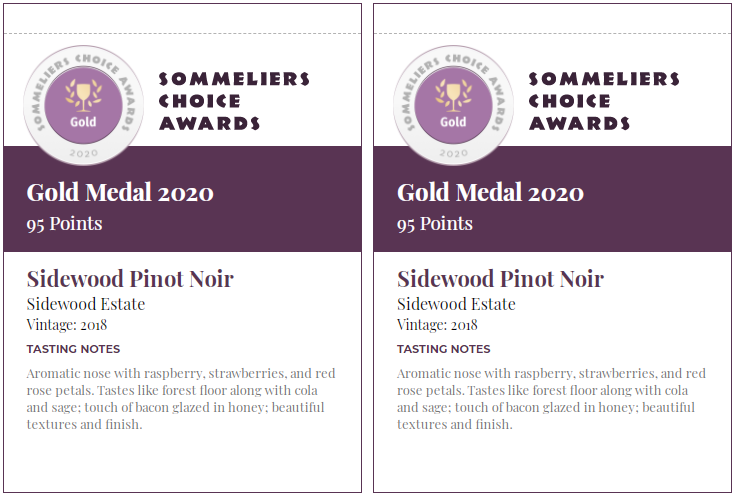Viewport: 735px width, 496px height.
Task: Click the Sommeliers Choice Awards logo text right
Action: (x=604, y=101)
